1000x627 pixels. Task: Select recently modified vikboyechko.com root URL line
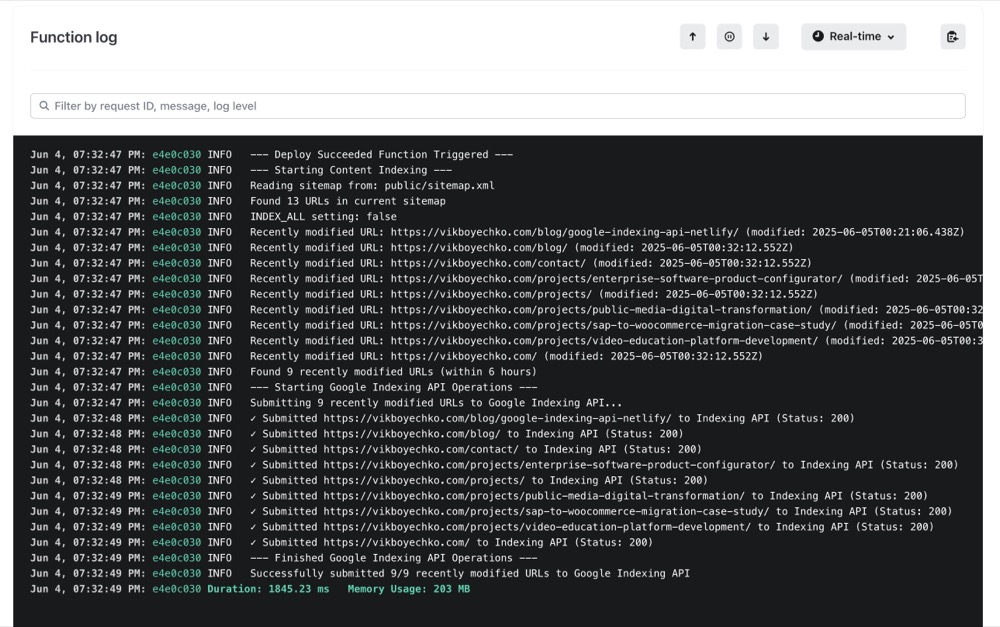click(397, 357)
